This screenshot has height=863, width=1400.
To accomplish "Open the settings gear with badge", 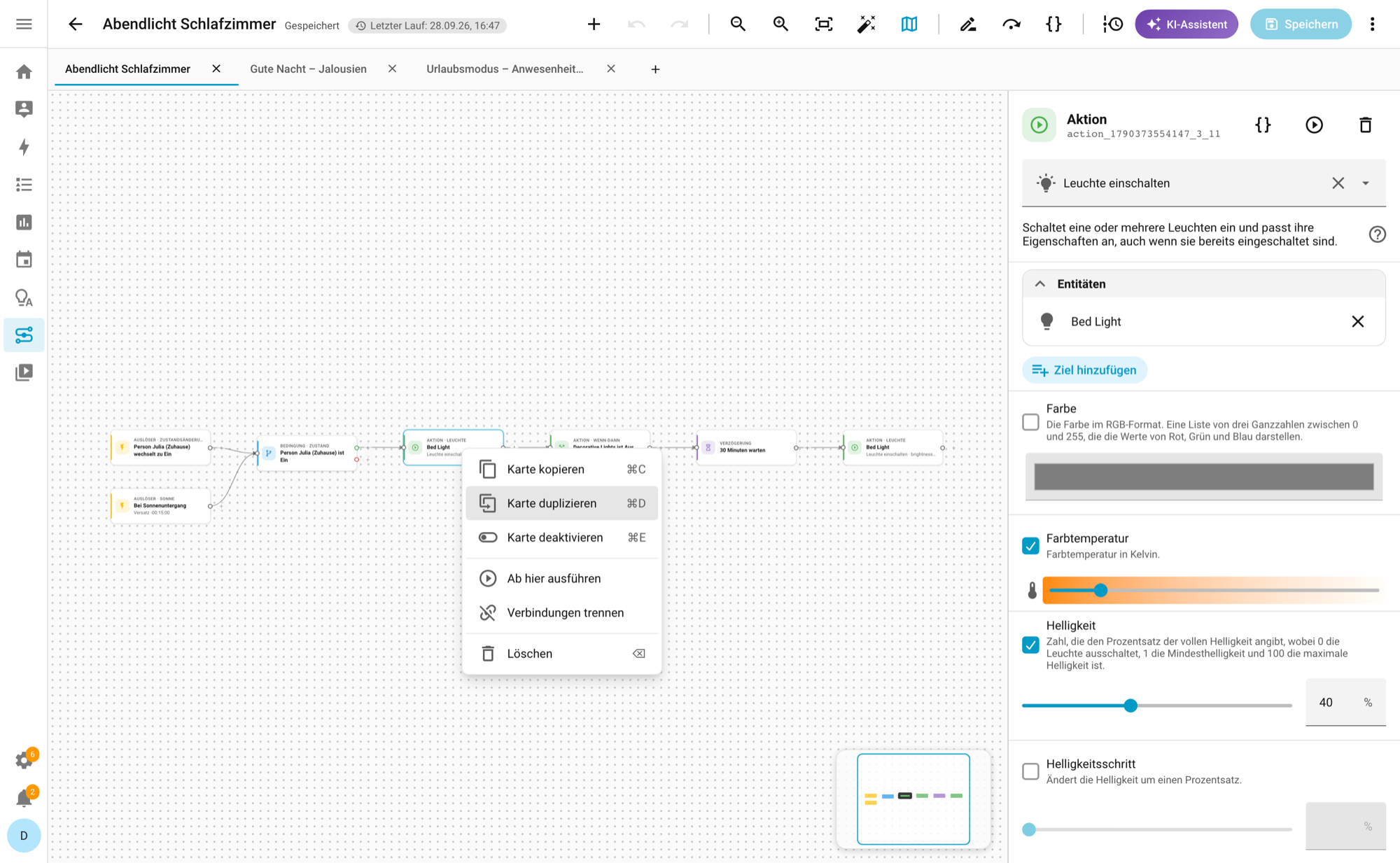I will pyautogui.click(x=24, y=760).
